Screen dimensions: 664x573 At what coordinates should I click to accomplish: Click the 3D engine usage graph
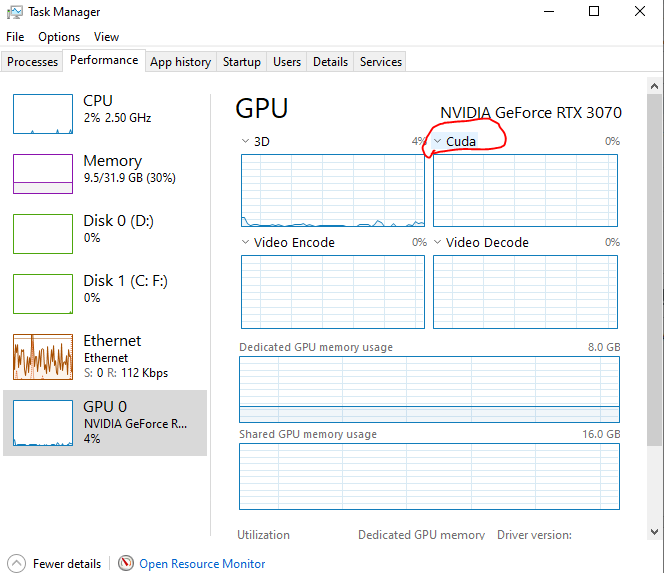pos(333,190)
